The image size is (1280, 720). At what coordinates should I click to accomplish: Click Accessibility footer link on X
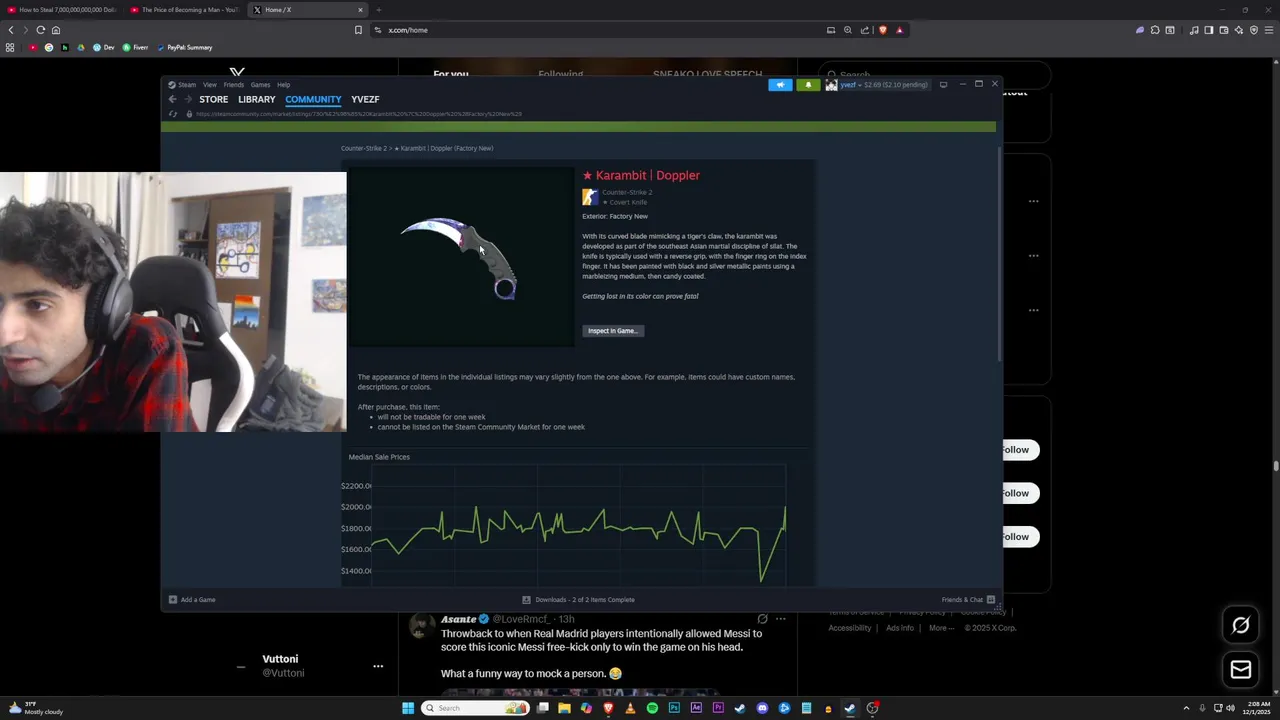[850, 628]
